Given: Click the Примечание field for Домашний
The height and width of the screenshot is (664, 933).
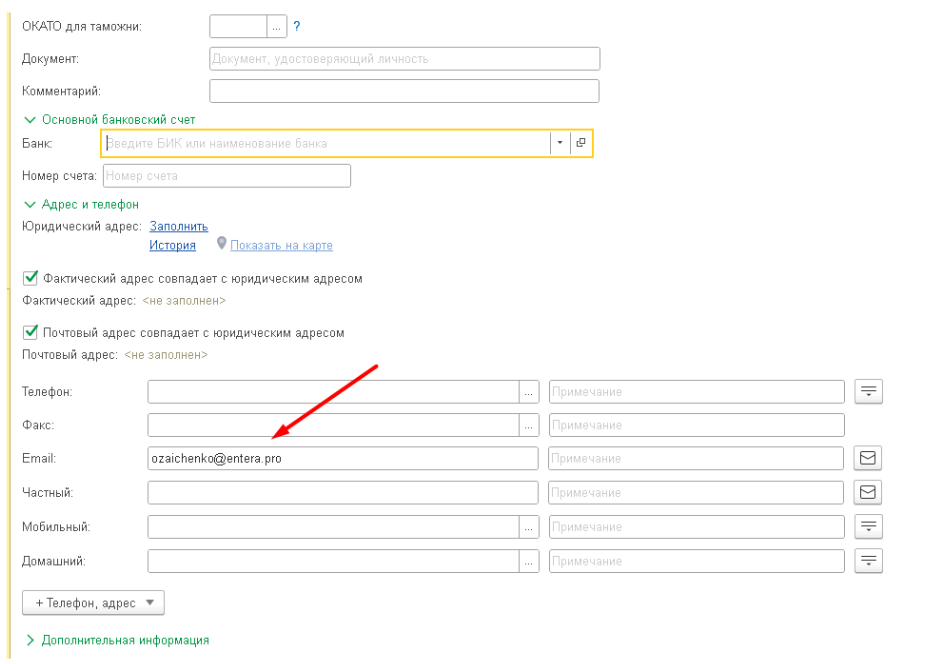Looking at the screenshot, I should (697, 561).
